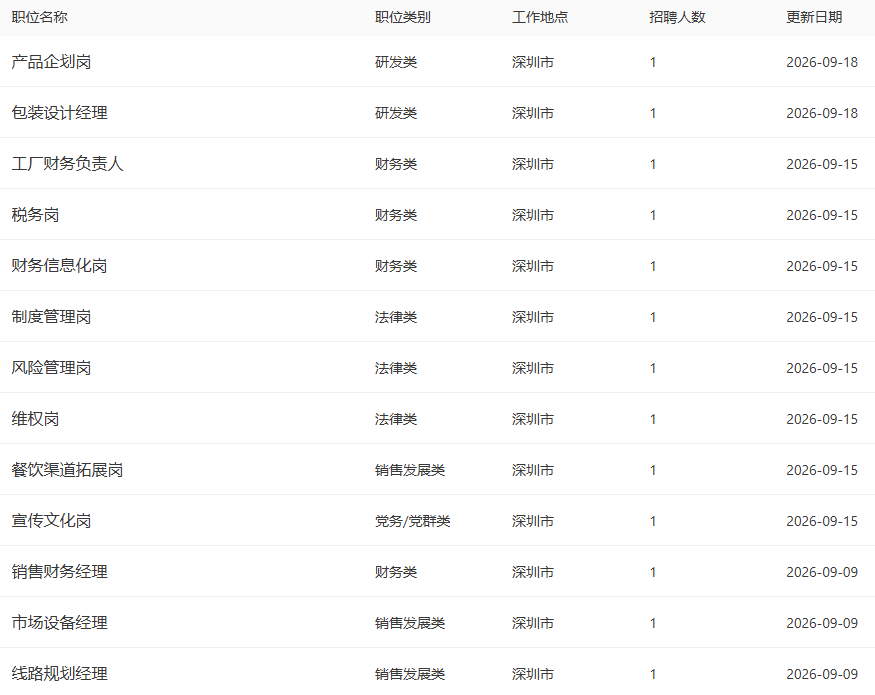
Task: Select the 销售财务经理 position
Action: 59,572
